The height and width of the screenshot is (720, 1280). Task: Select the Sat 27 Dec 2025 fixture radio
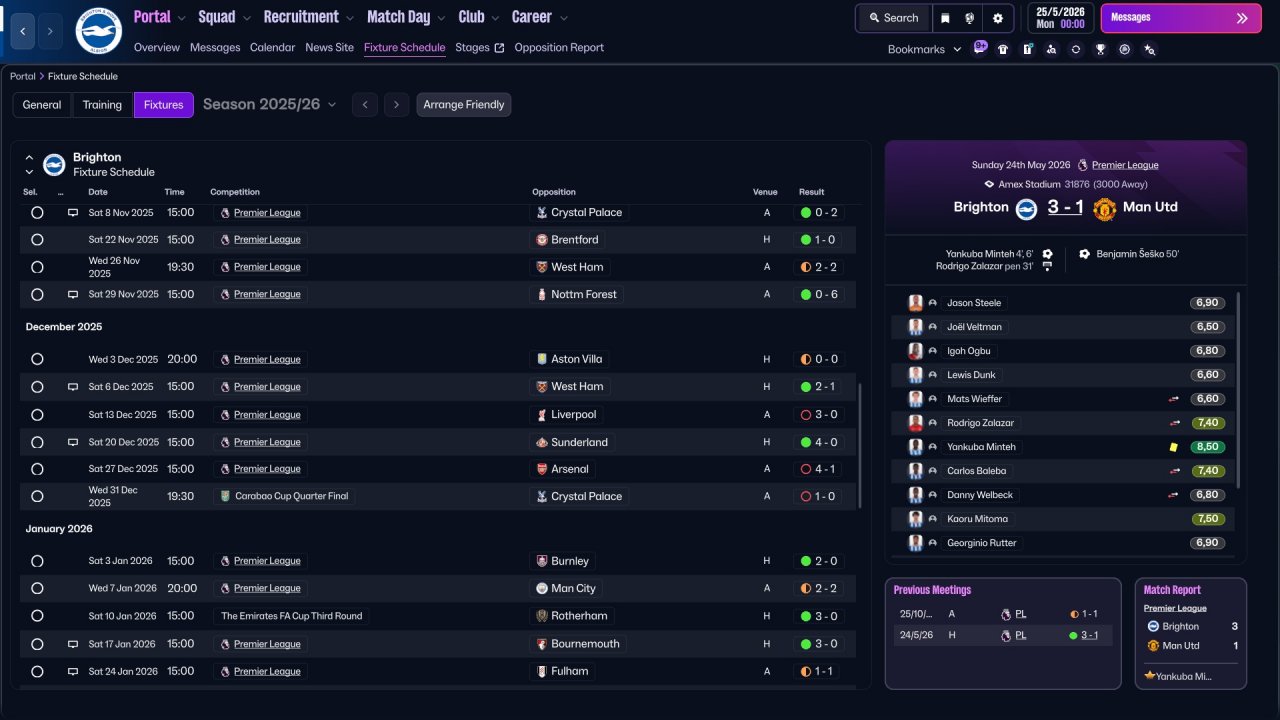point(37,469)
